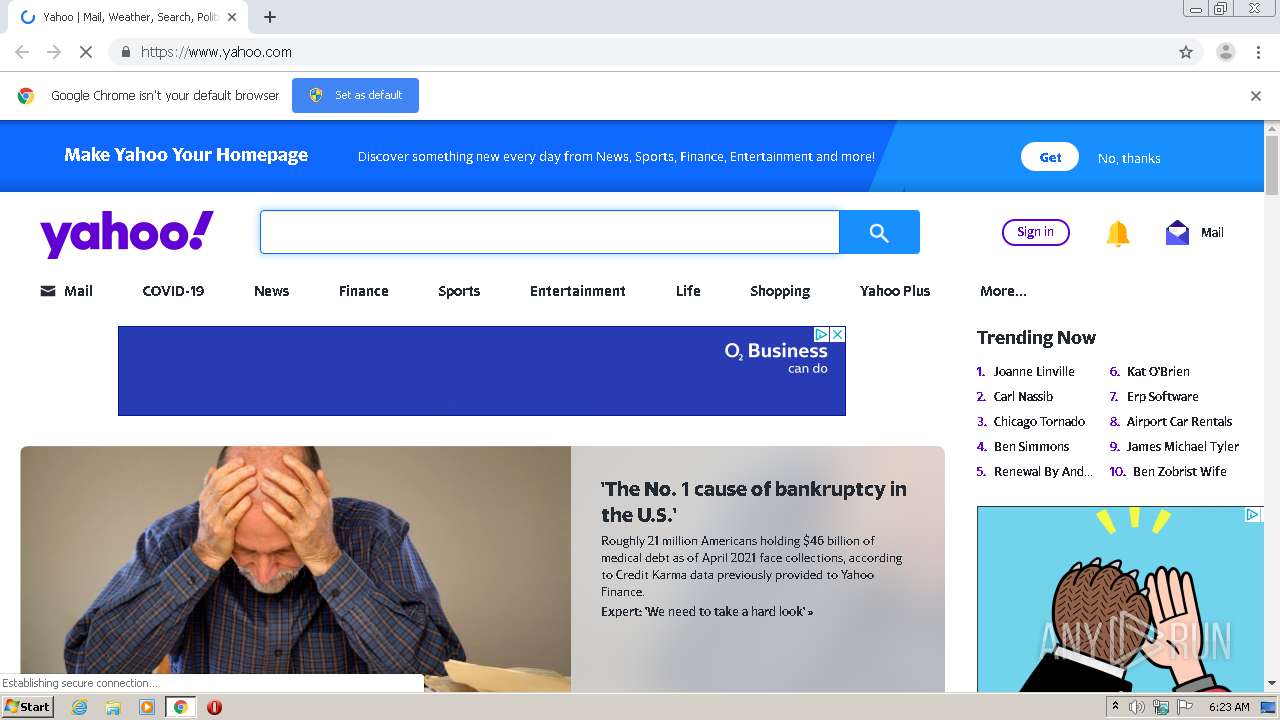Open the media player taskbar icon
Image resolution: width=1280 pixels, height=720 pixels.
147,707
